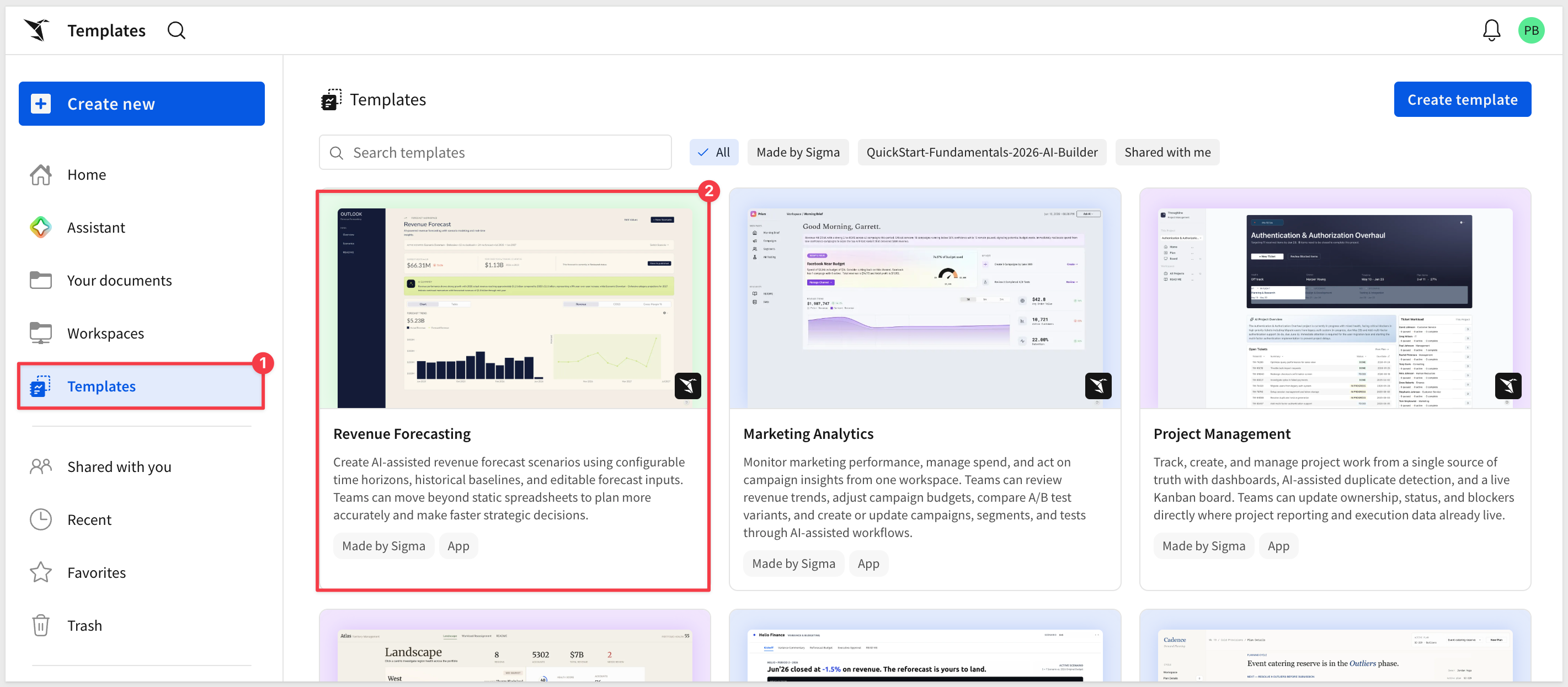Select the QuickStart-Fundamentals-2026-AI-Builder filter

point(981,152)
